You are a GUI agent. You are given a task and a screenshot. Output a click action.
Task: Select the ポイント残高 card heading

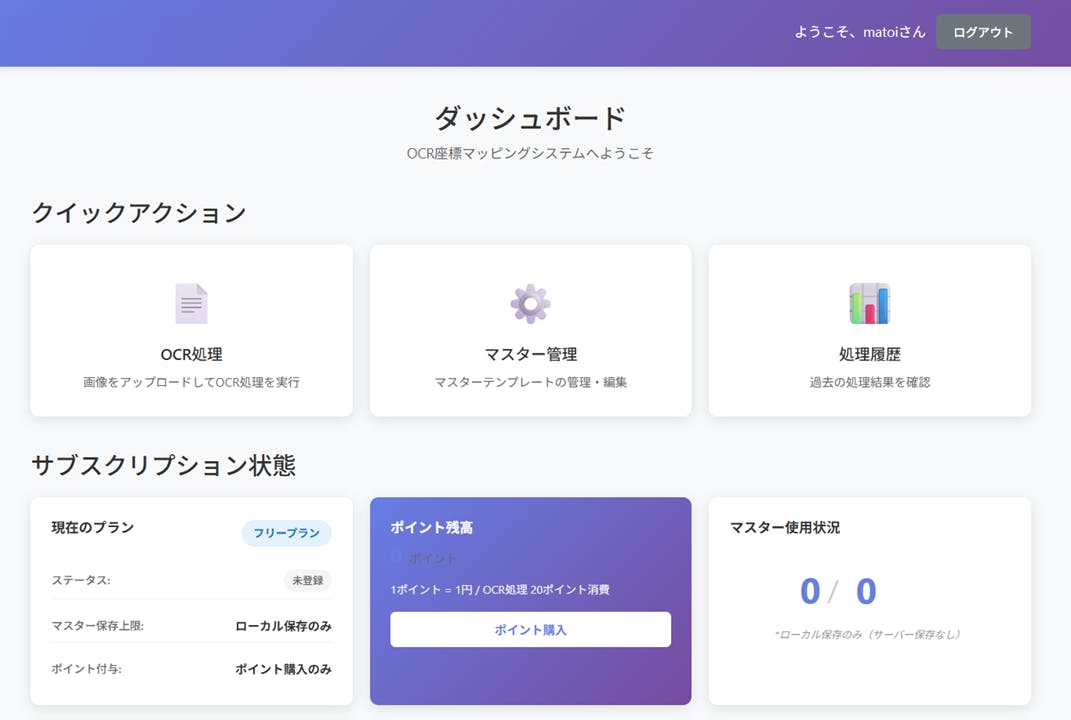click(x=430, y=527)
